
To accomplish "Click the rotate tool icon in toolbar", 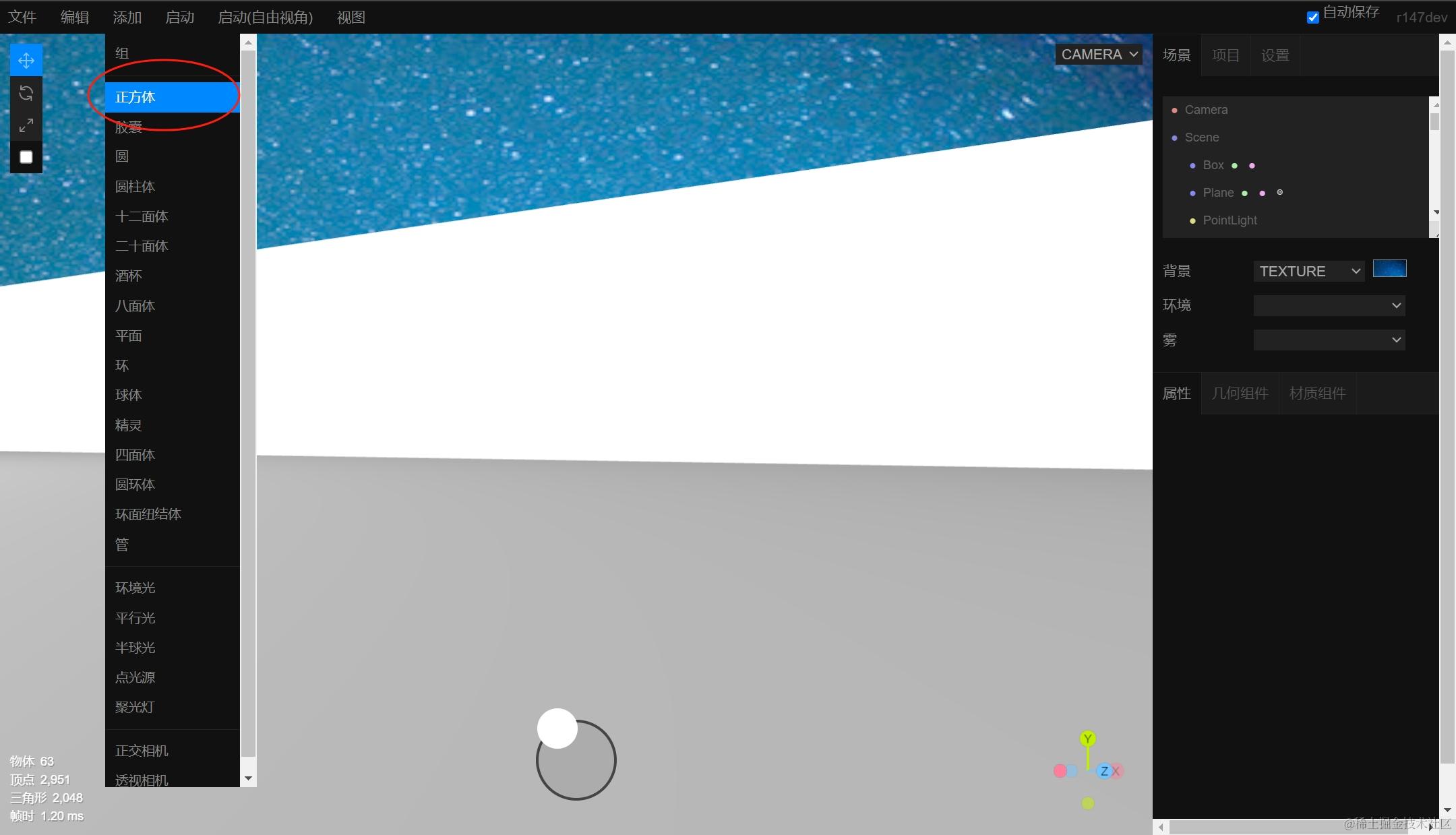I will click(27, 92).
